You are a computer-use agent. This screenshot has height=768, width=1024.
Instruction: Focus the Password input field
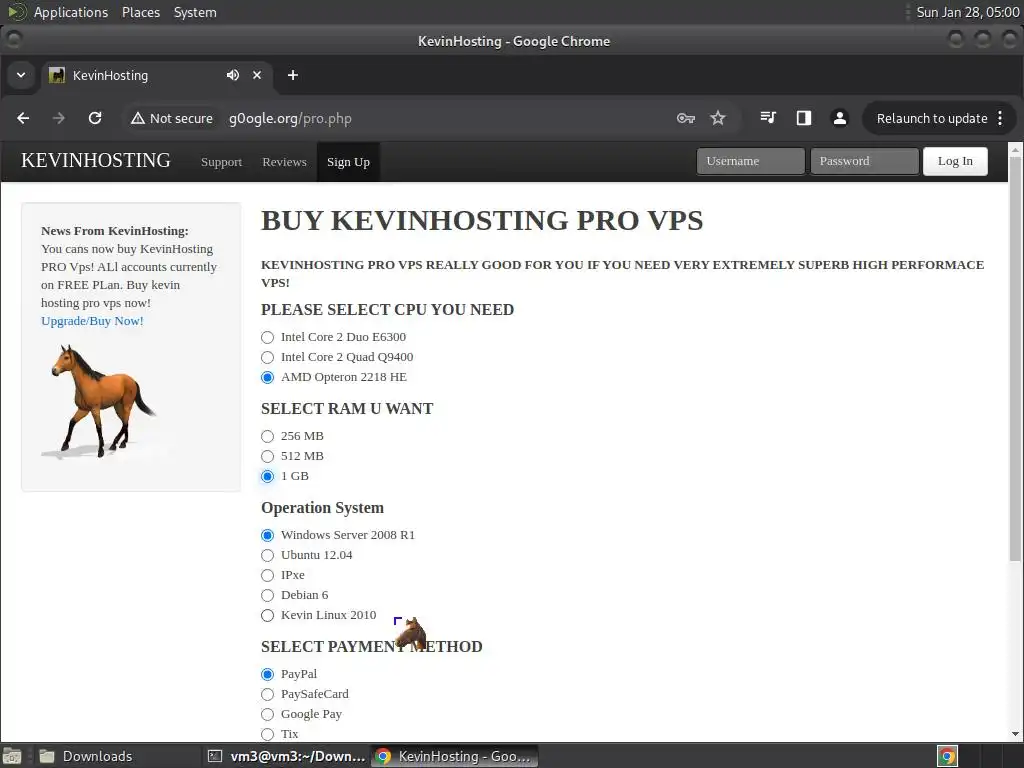point(864,161)
